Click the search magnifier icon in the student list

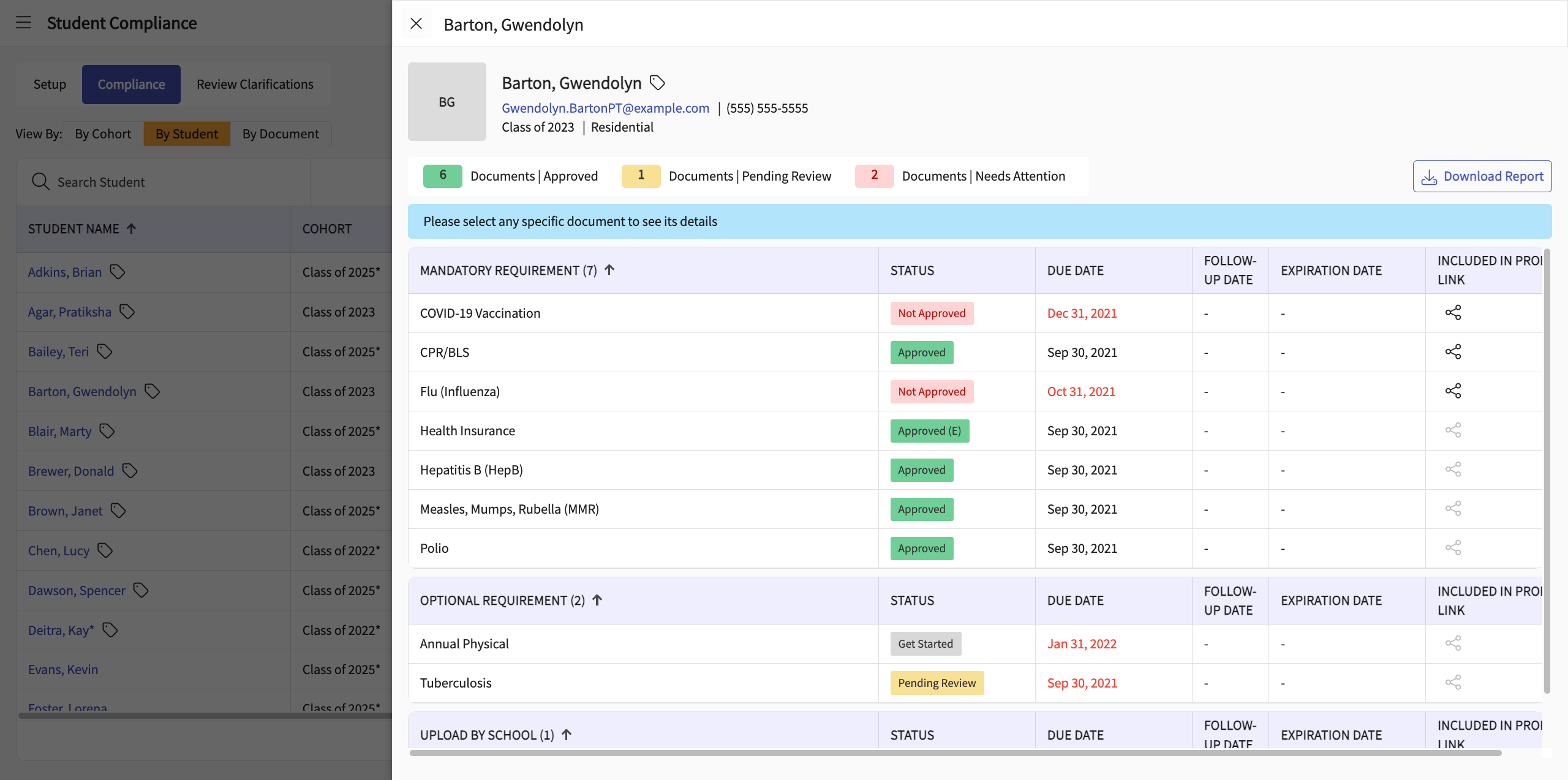click(40, 182)
